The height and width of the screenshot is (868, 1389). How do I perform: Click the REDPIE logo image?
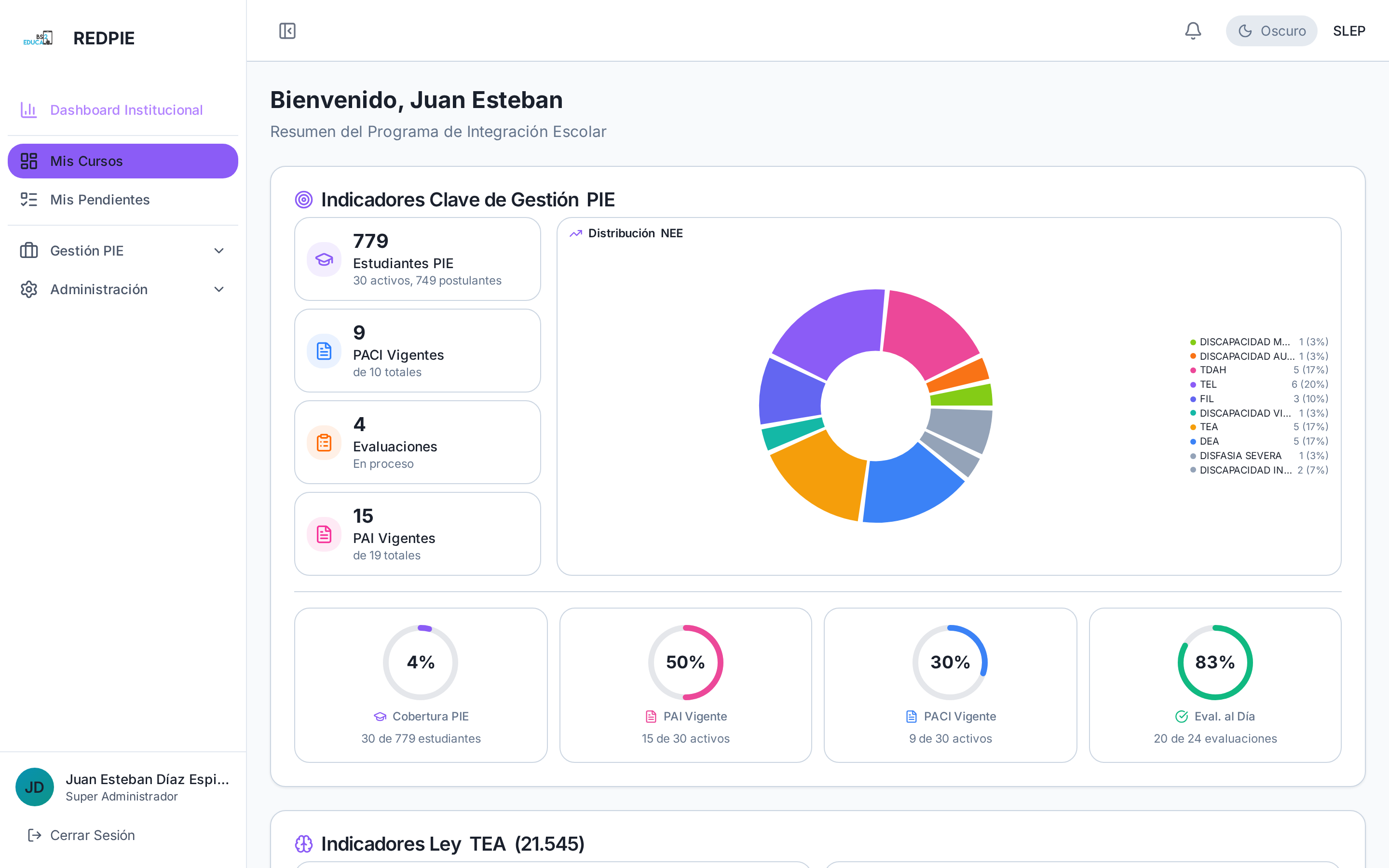pos(38,39)
